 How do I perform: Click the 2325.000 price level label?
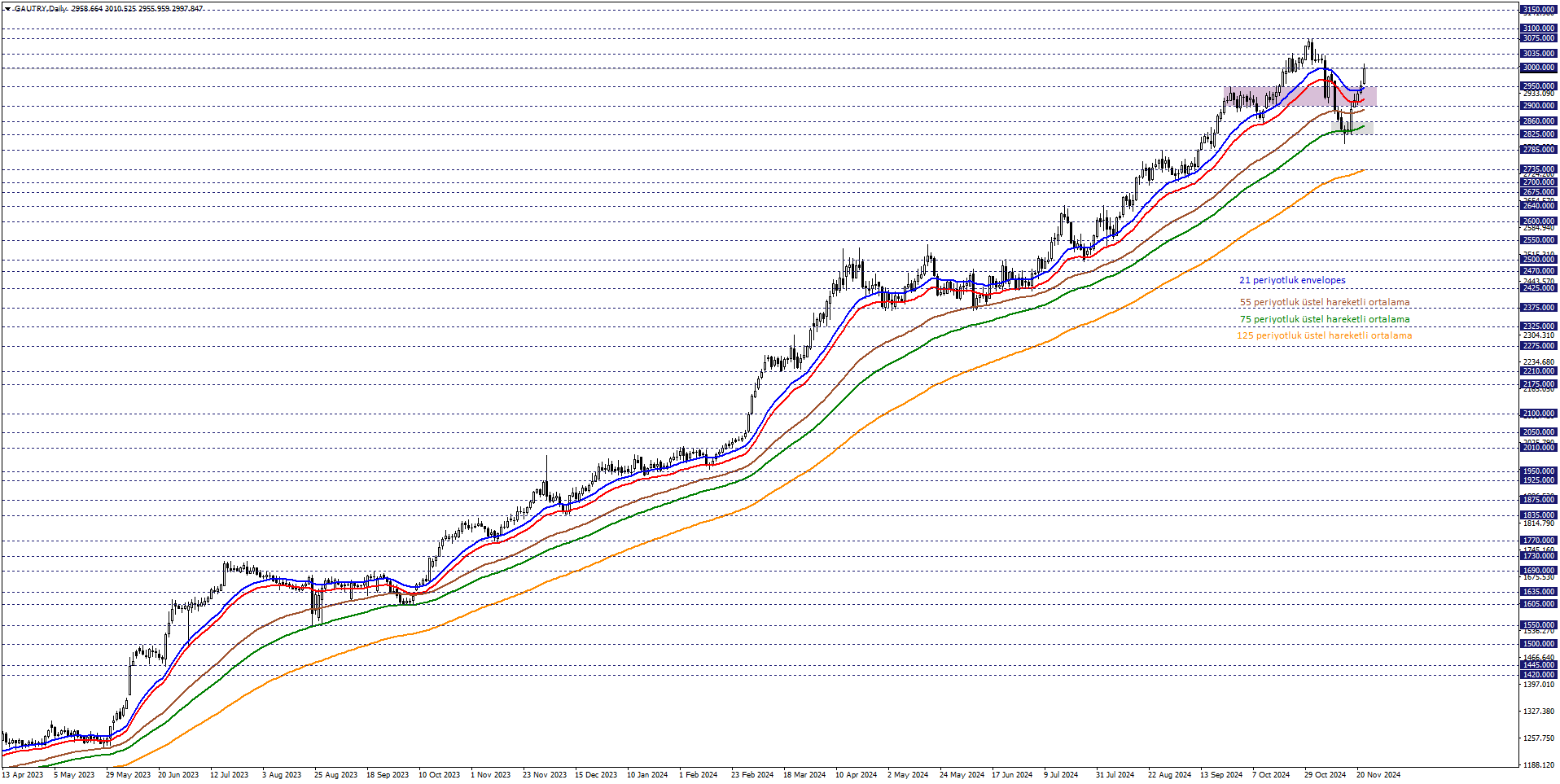(1538, 326)
